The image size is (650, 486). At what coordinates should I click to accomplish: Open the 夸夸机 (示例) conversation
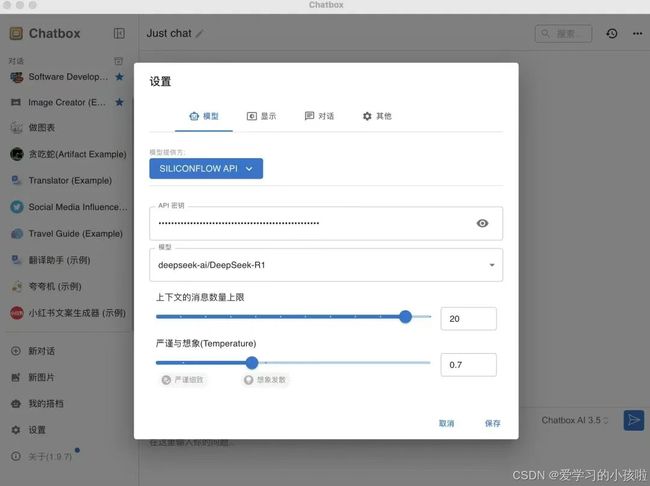(68, 287)
